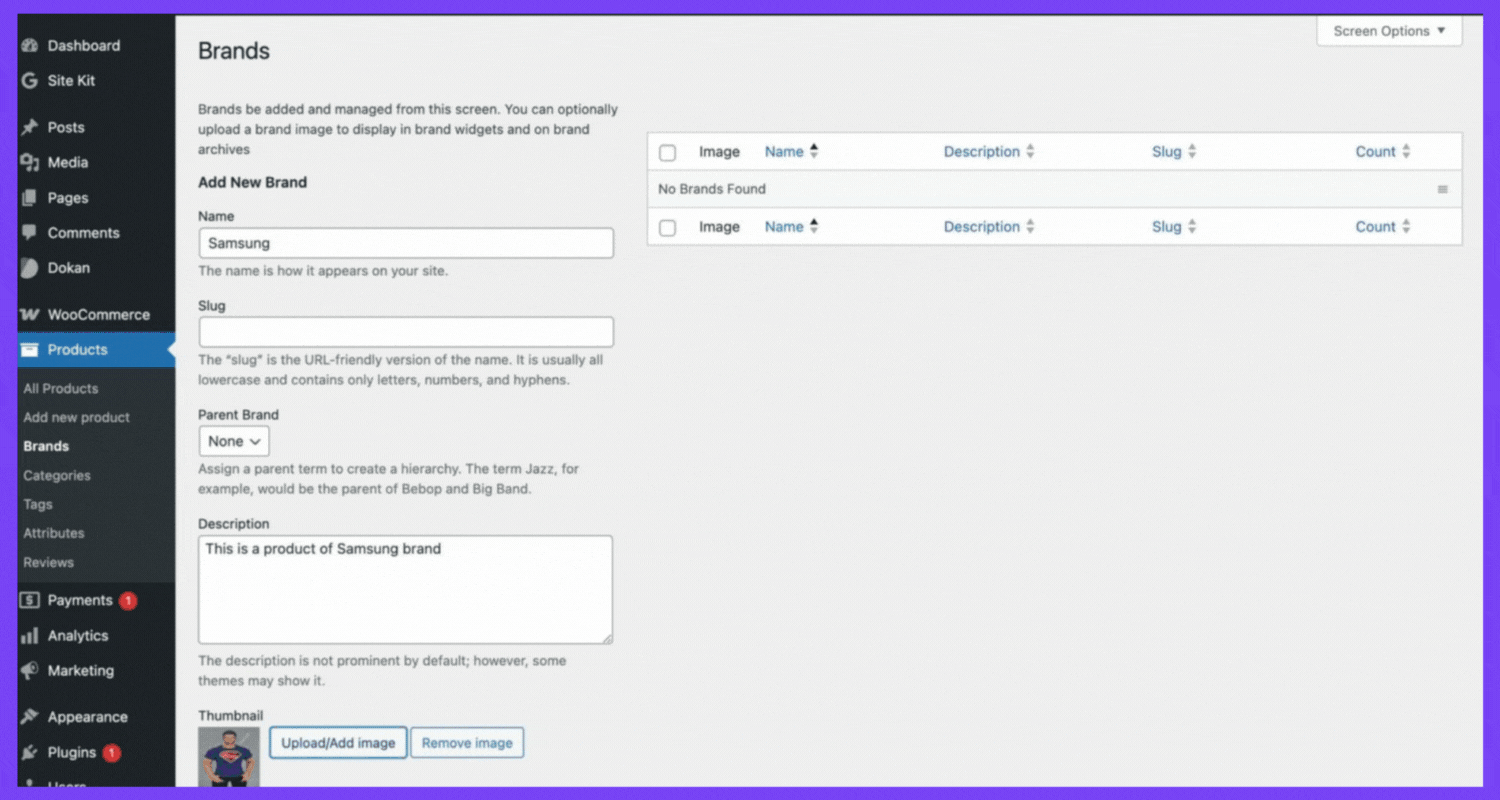This screenshot has height=800, width=1500.
Task: Toggle select-all checkbox in table footer
Action: [668, 228]
